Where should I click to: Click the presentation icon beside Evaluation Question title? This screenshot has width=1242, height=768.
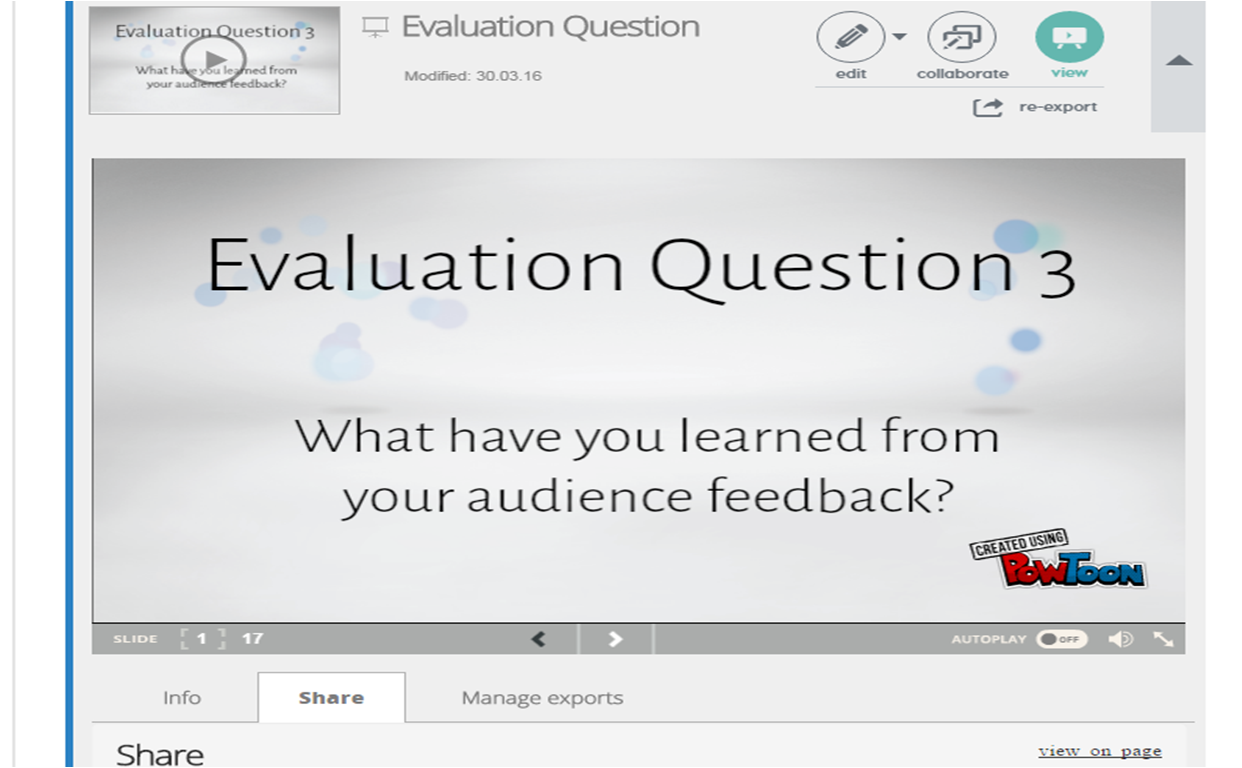pyautogui.click(x=375, y=28)
